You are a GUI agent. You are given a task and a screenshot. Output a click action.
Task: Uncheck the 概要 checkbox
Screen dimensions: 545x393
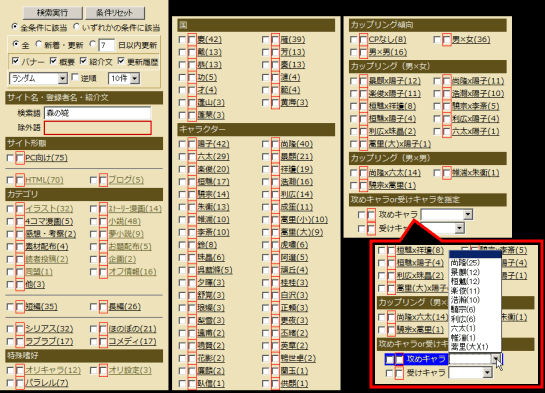pyautogui.click(x=53, y=61)
